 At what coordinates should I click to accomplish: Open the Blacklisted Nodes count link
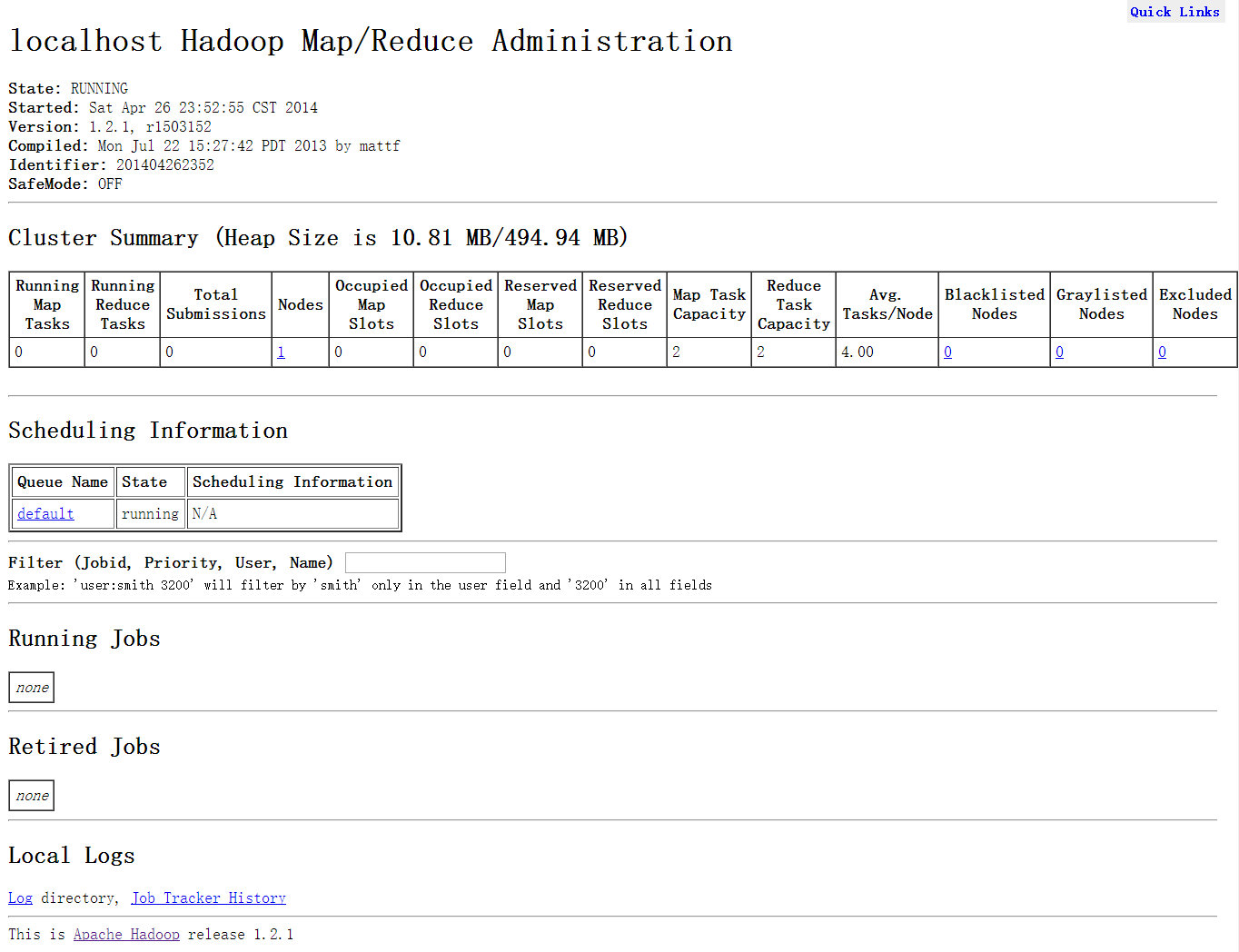[947, 352]
